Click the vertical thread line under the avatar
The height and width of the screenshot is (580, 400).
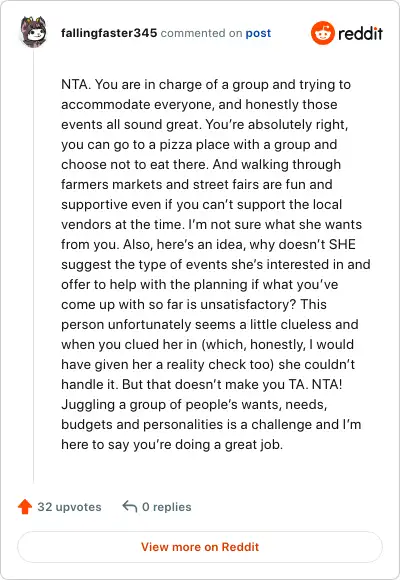click(34, 266)
